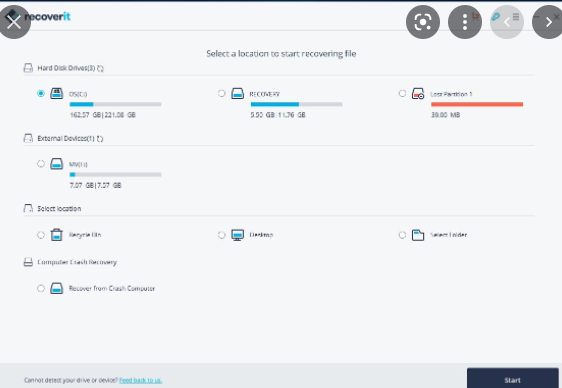
Task: Click the Start button
Action: pos(513,378)
